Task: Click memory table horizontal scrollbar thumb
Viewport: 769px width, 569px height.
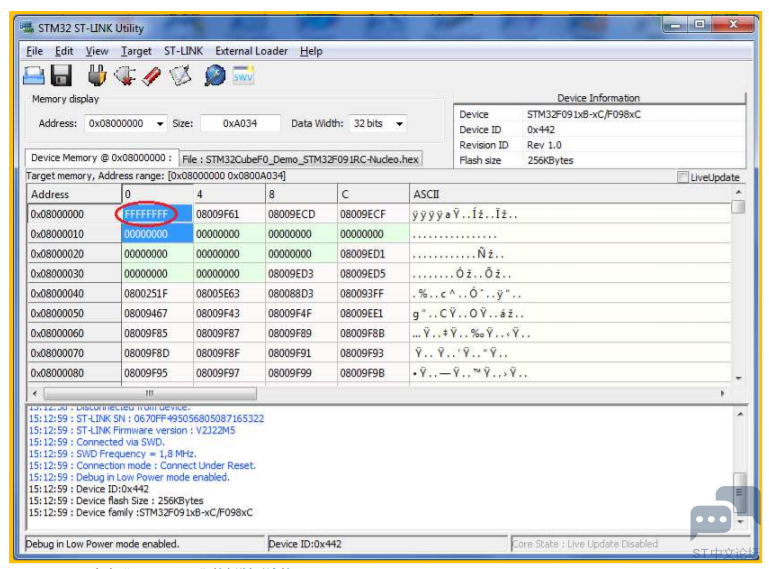Action: pyautogui.click(x=150, y=393)
